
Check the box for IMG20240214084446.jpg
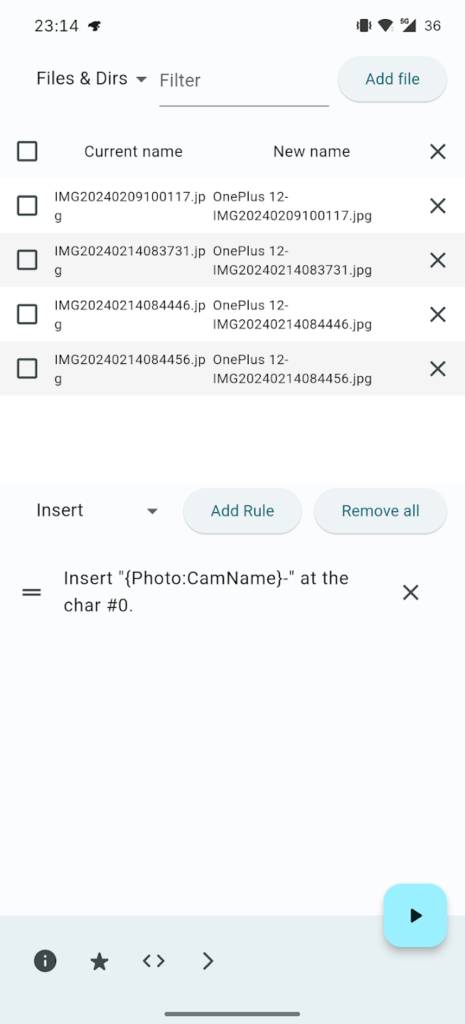tap(27, 314)
